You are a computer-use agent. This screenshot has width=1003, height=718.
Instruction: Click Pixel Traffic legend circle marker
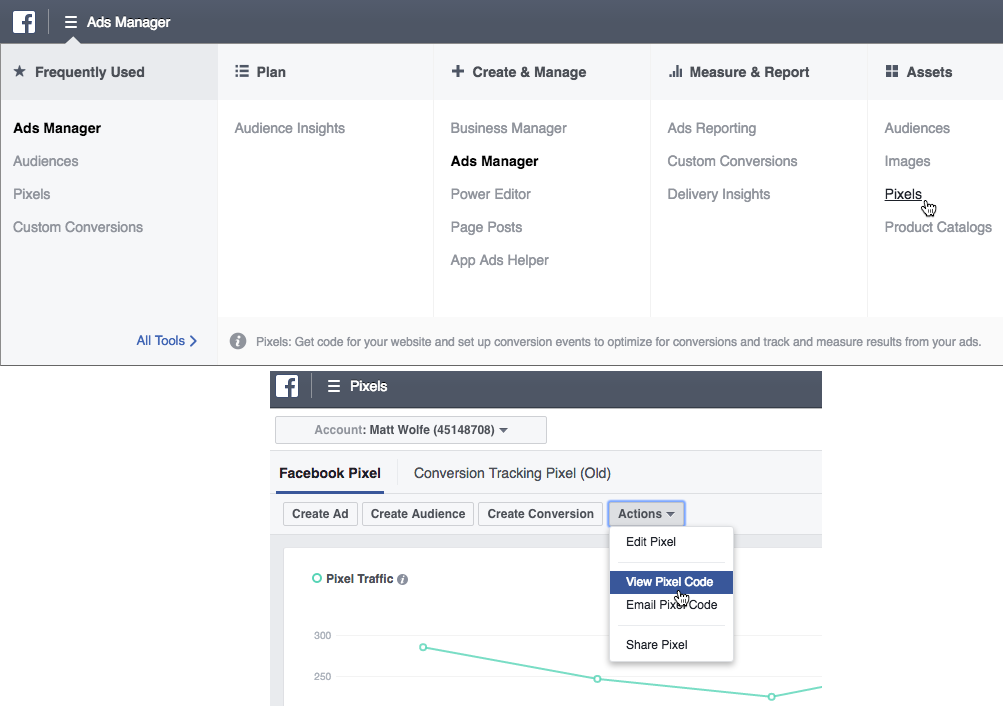[x=317, y=578]
